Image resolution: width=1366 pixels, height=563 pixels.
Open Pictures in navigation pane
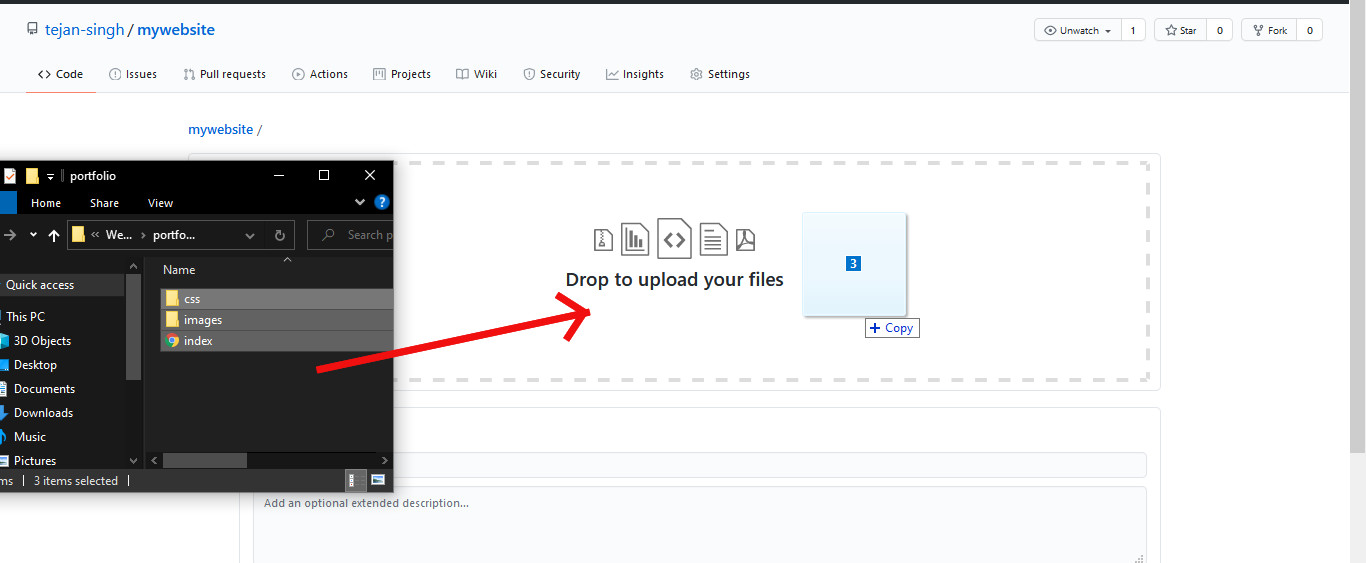click(35, 461)
